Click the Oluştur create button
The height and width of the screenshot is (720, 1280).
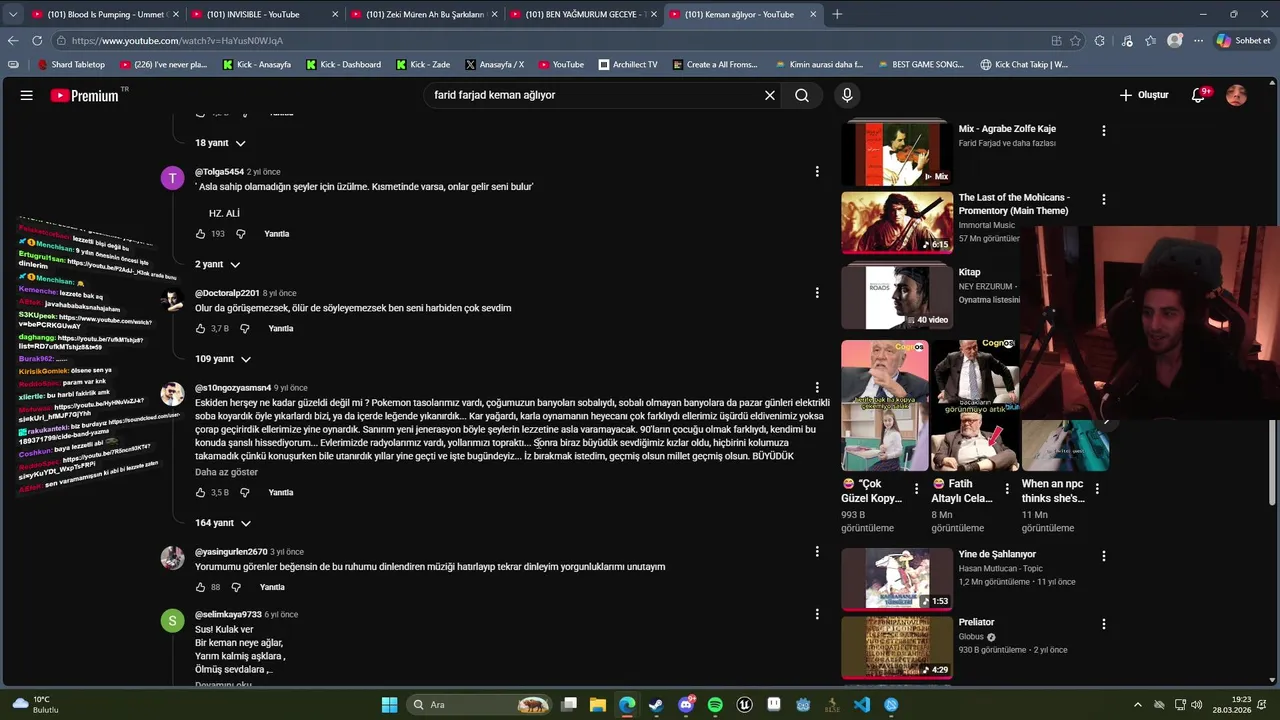(x=1144, y=95)
